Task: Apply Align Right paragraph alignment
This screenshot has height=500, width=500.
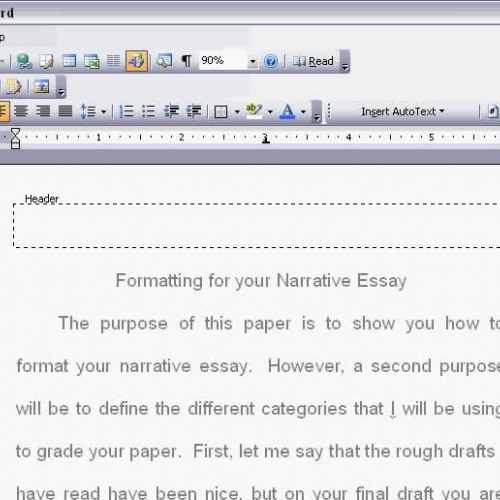Action: pos(43,111)
